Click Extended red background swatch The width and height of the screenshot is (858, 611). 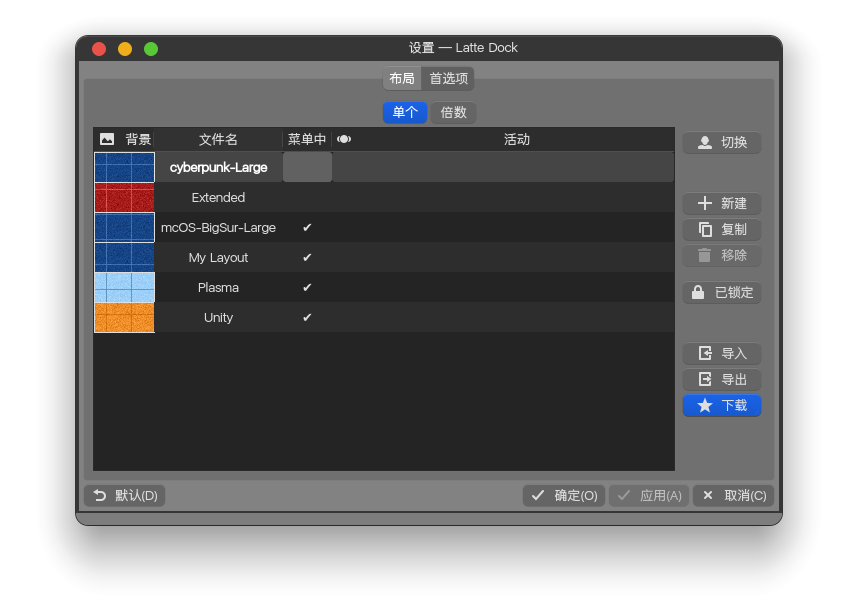(125, 197)
